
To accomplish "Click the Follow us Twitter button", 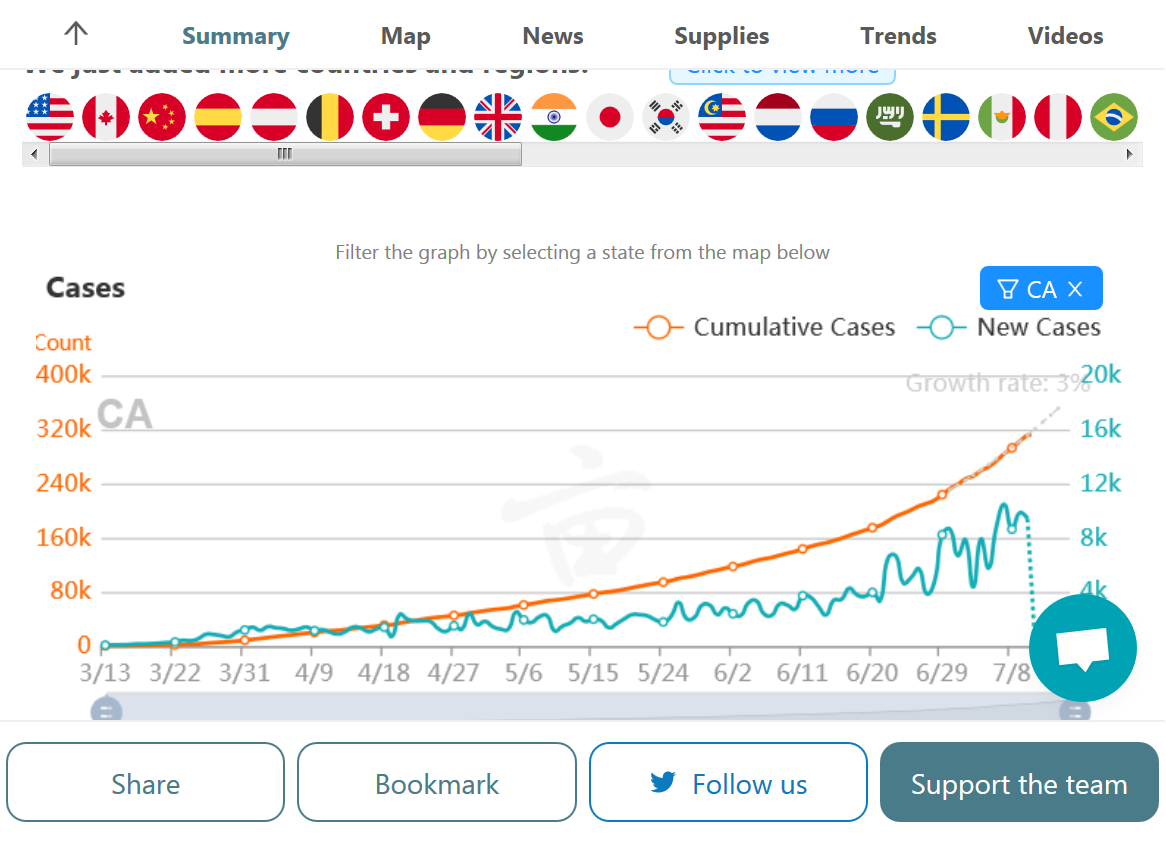I will (728, 782).
